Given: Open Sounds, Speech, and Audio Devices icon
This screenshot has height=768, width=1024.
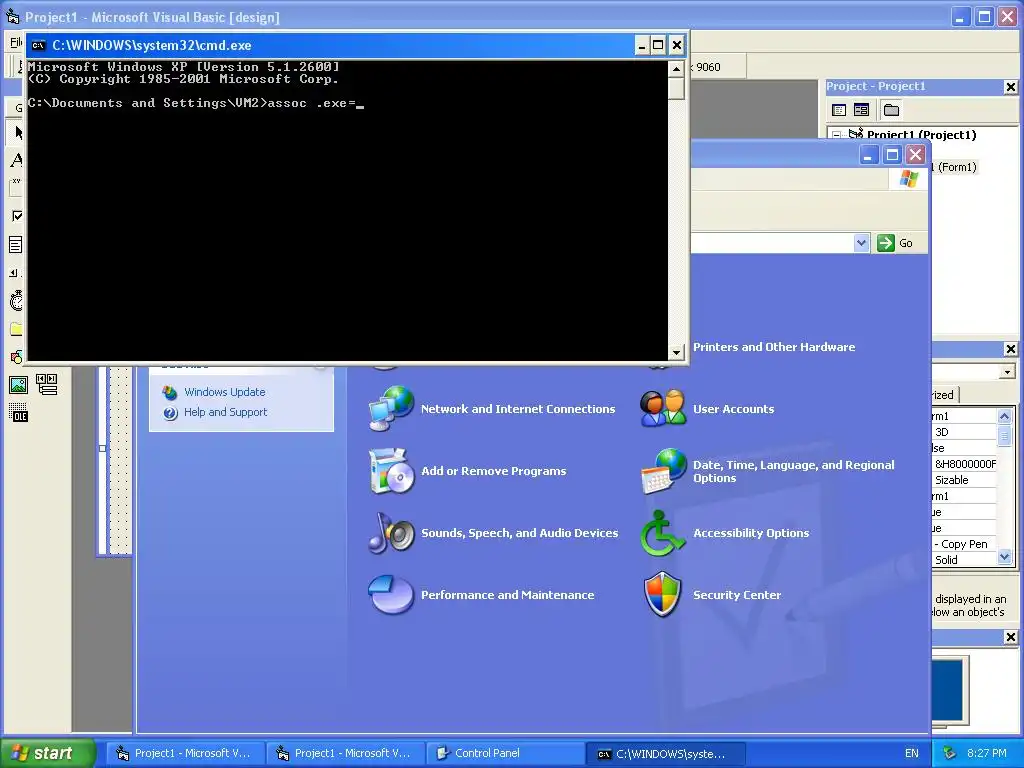Looking at the screenshot, I should [x=391, y=533].
